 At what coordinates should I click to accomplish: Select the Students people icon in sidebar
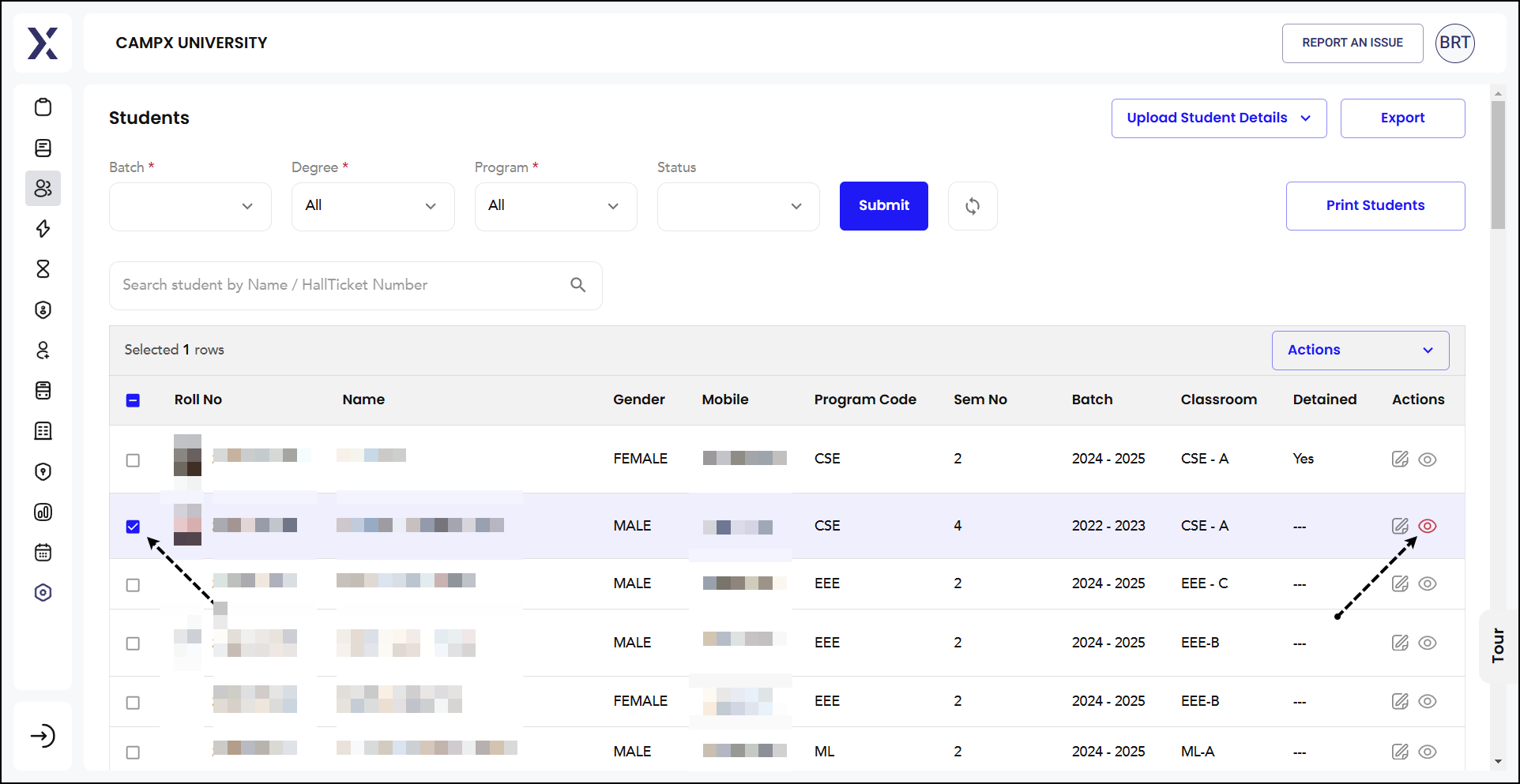point(43,188)
